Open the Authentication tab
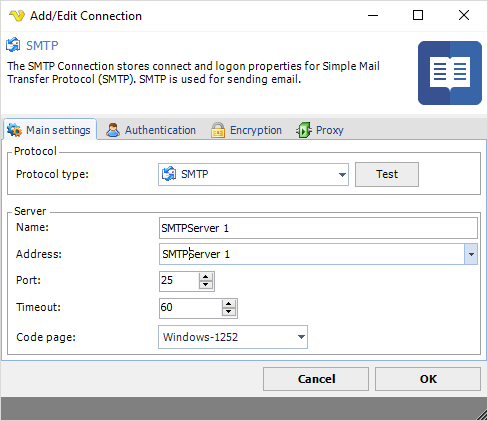This screenshot has height=421, width=488. [x=151, y=130]
